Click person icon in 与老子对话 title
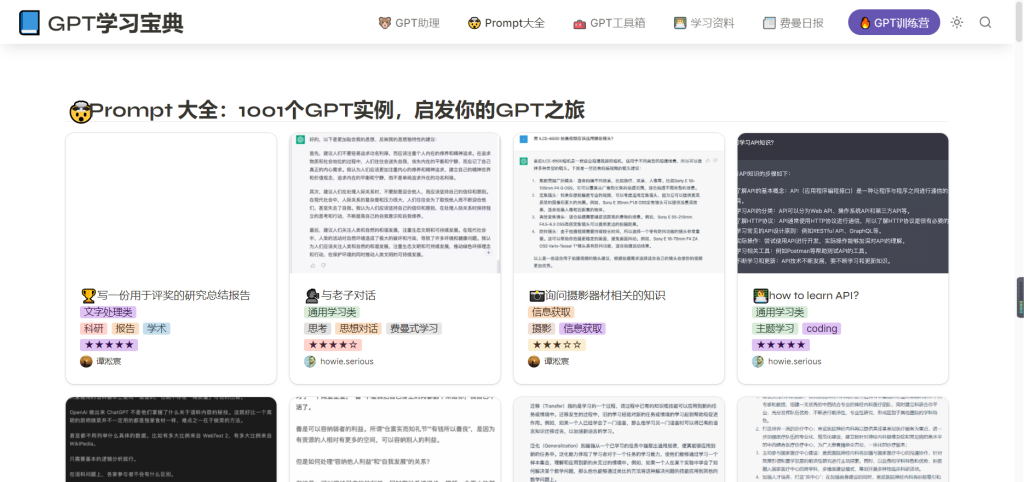Image resolution: width=1024 pixels, height=482 pixels. (x=312, y=295)
